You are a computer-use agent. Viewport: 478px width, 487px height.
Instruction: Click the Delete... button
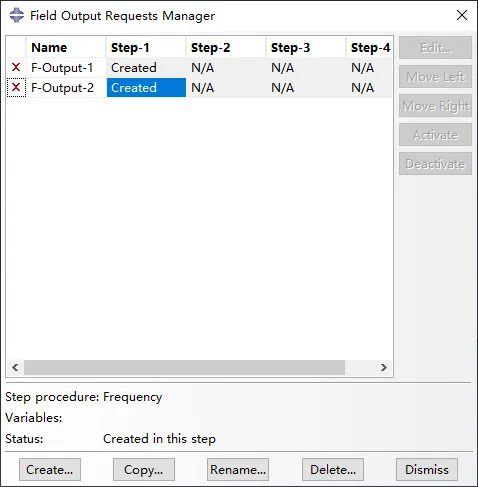point(333,469)
